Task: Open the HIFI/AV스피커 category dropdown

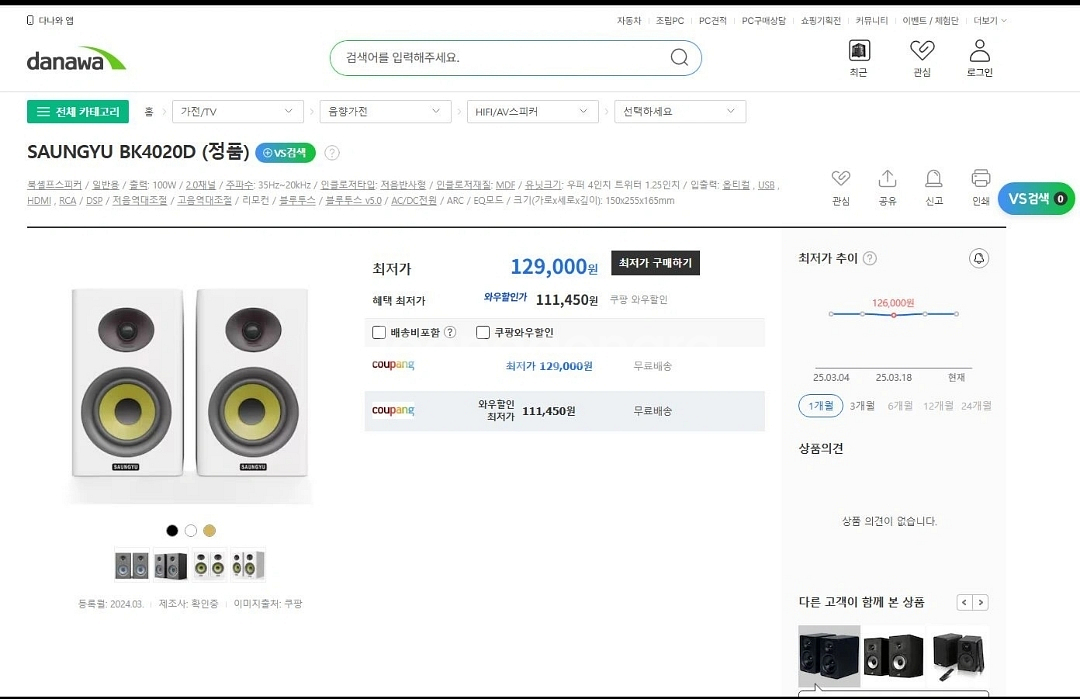Action: [x=532, y=112]
